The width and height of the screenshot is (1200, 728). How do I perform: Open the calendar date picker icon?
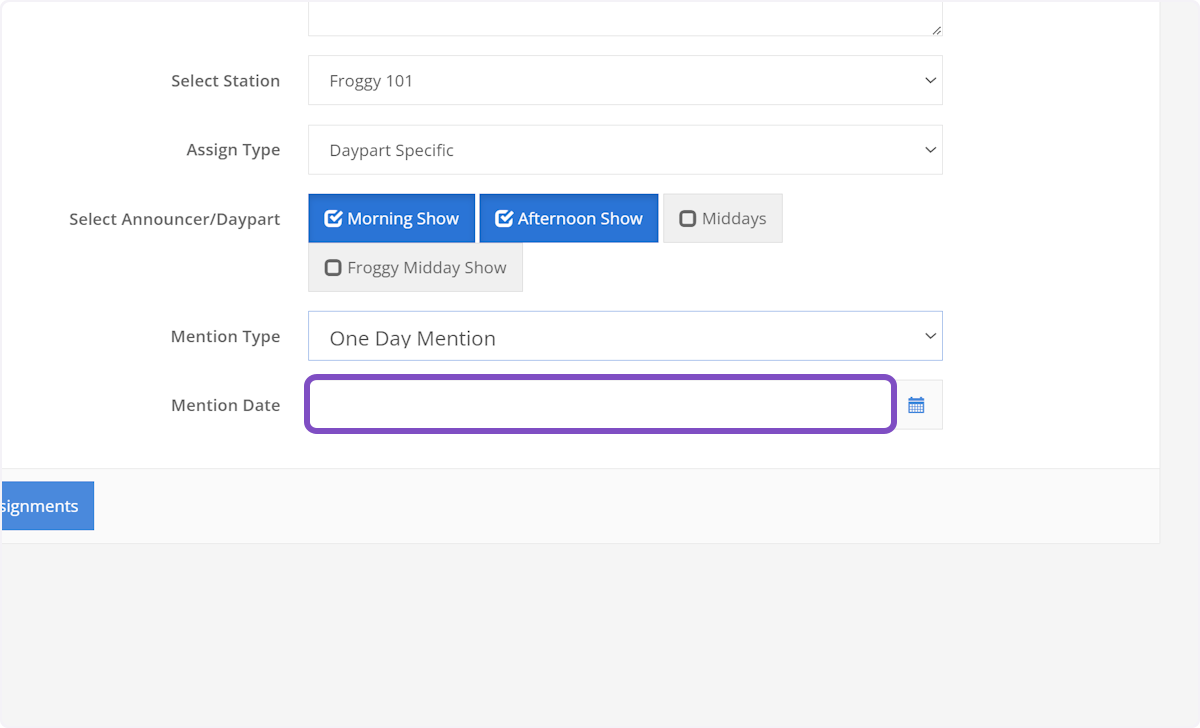[916, 405]
